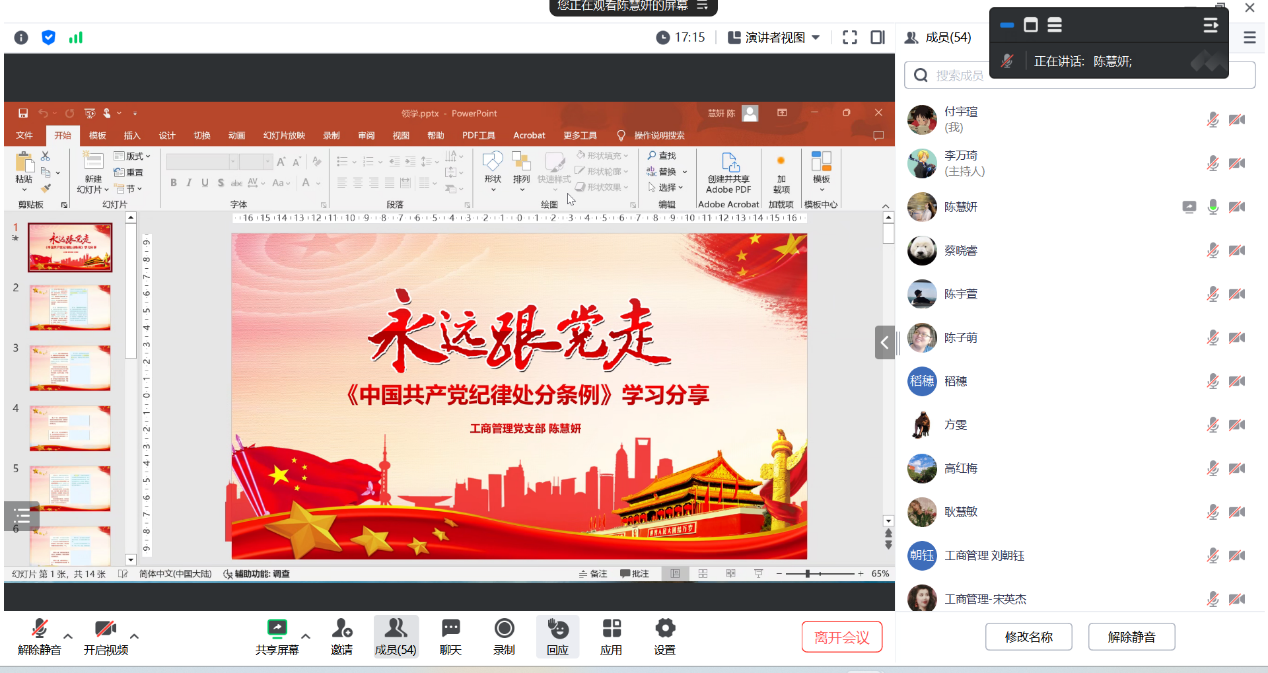Click the 修改名称 rename button
The image size is (1268, 673).
(x=1029, y=637)
